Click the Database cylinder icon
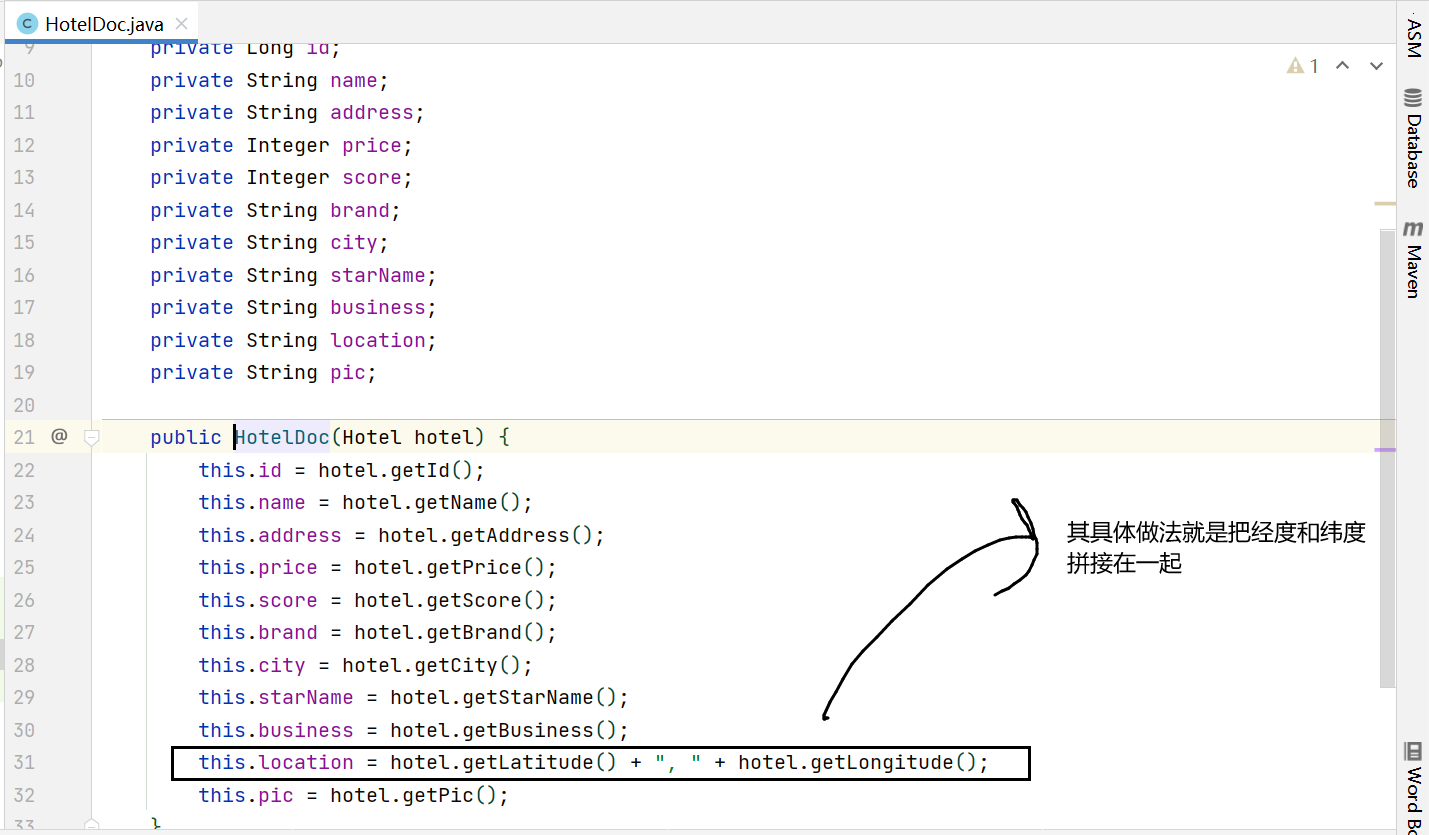The height and width of the screenshot is (835, 1429). pos(1413,98)
